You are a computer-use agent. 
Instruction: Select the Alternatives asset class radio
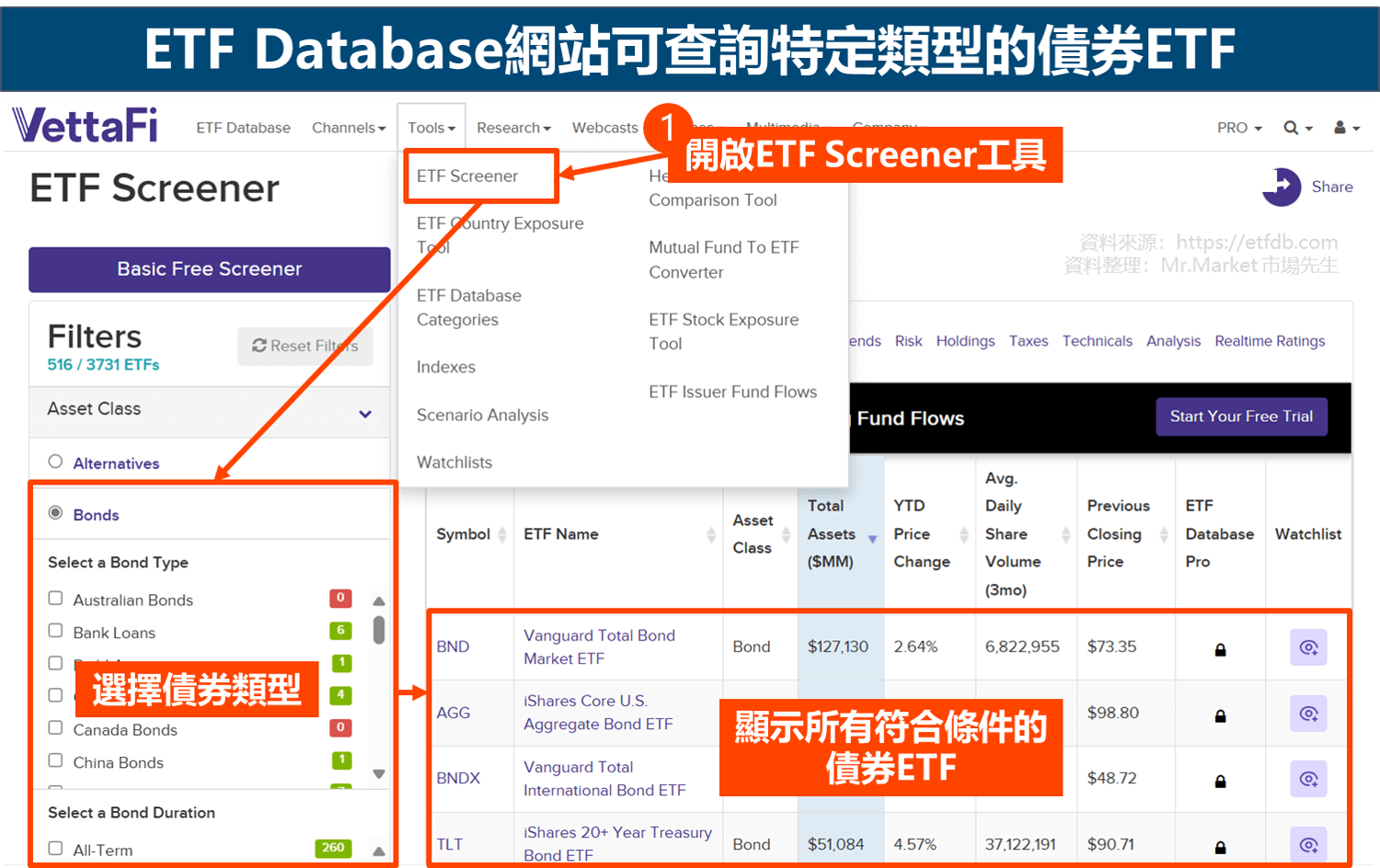(x=55, y=462)
